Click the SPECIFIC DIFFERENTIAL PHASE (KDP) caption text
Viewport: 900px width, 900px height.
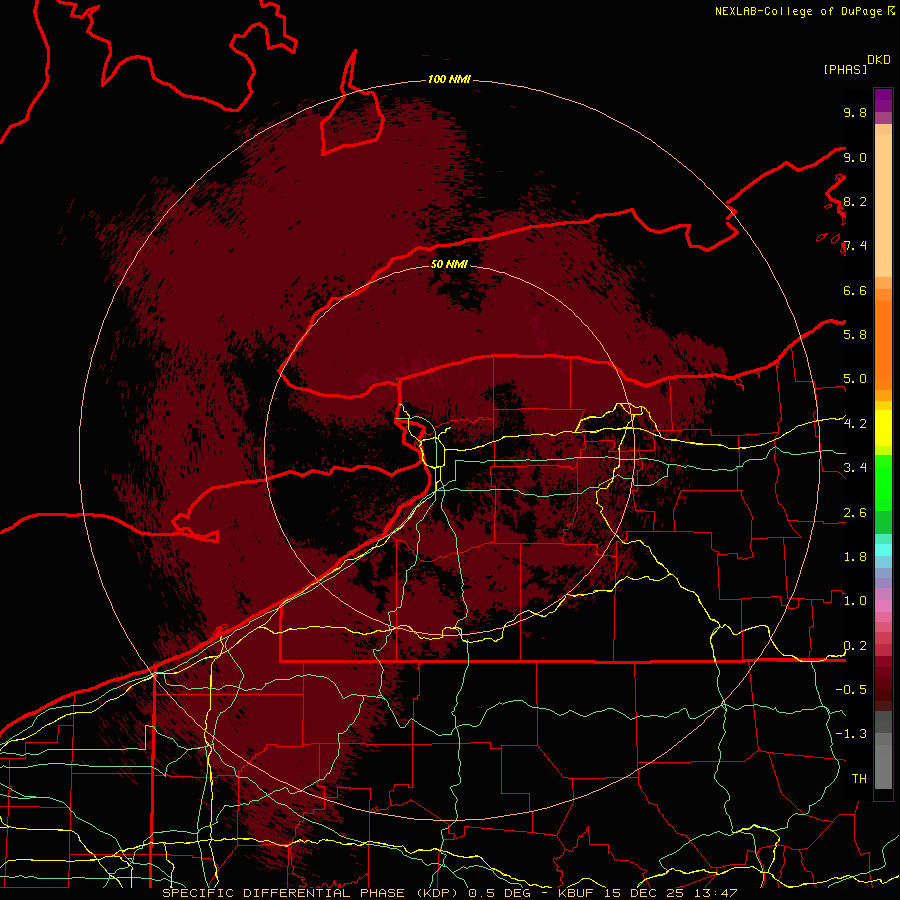click(312, 893)
